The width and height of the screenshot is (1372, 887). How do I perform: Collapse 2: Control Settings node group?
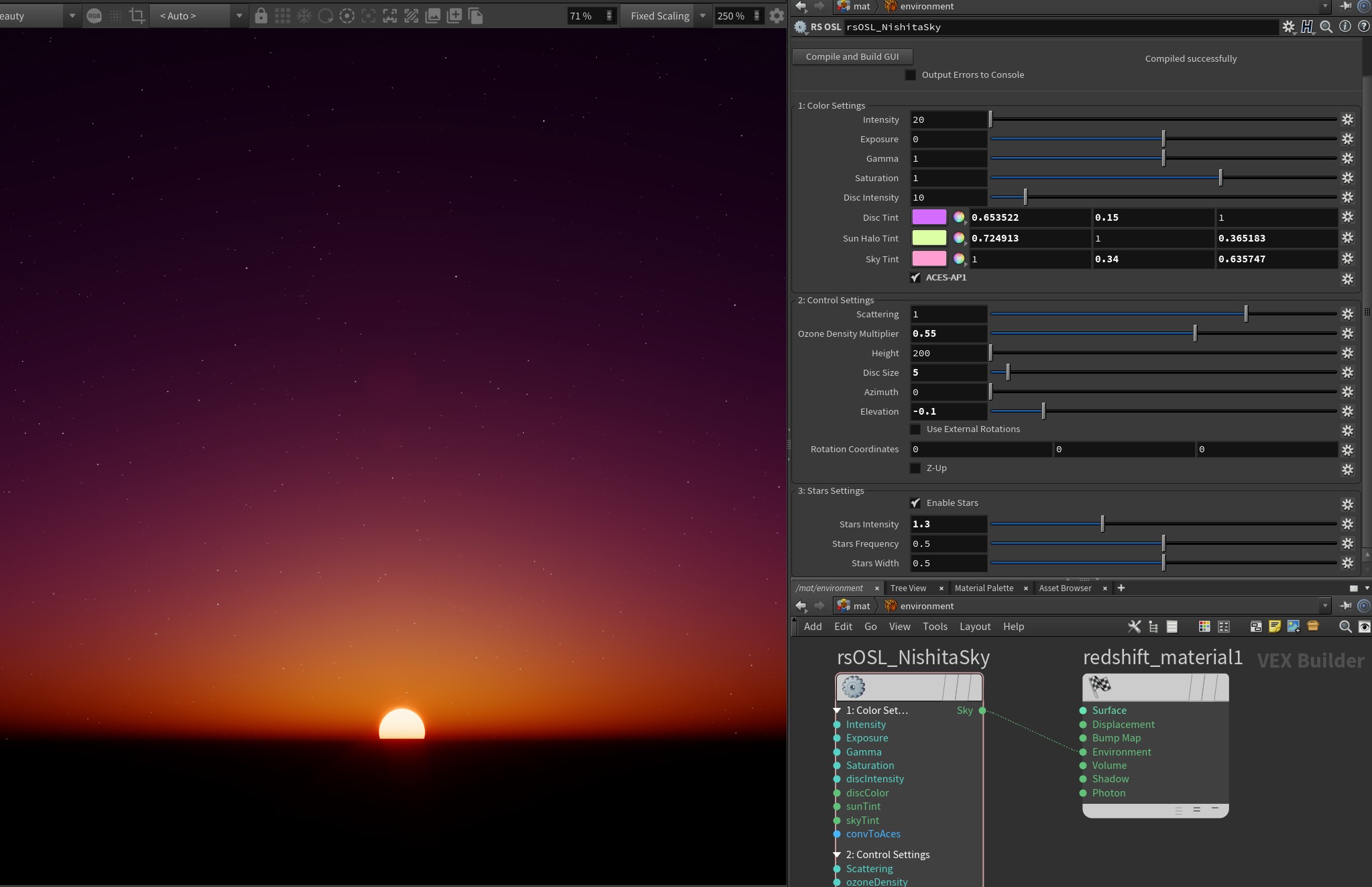[837, 855]
